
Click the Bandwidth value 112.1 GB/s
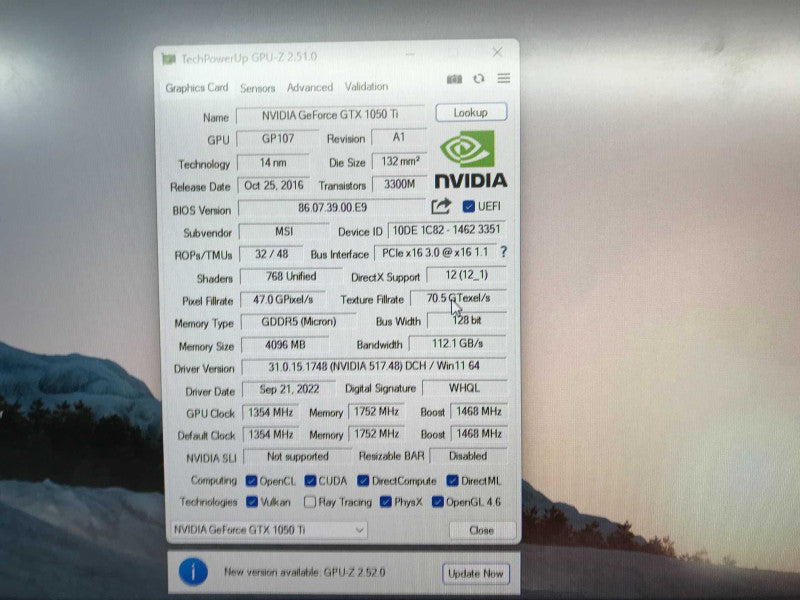point(458,343)
